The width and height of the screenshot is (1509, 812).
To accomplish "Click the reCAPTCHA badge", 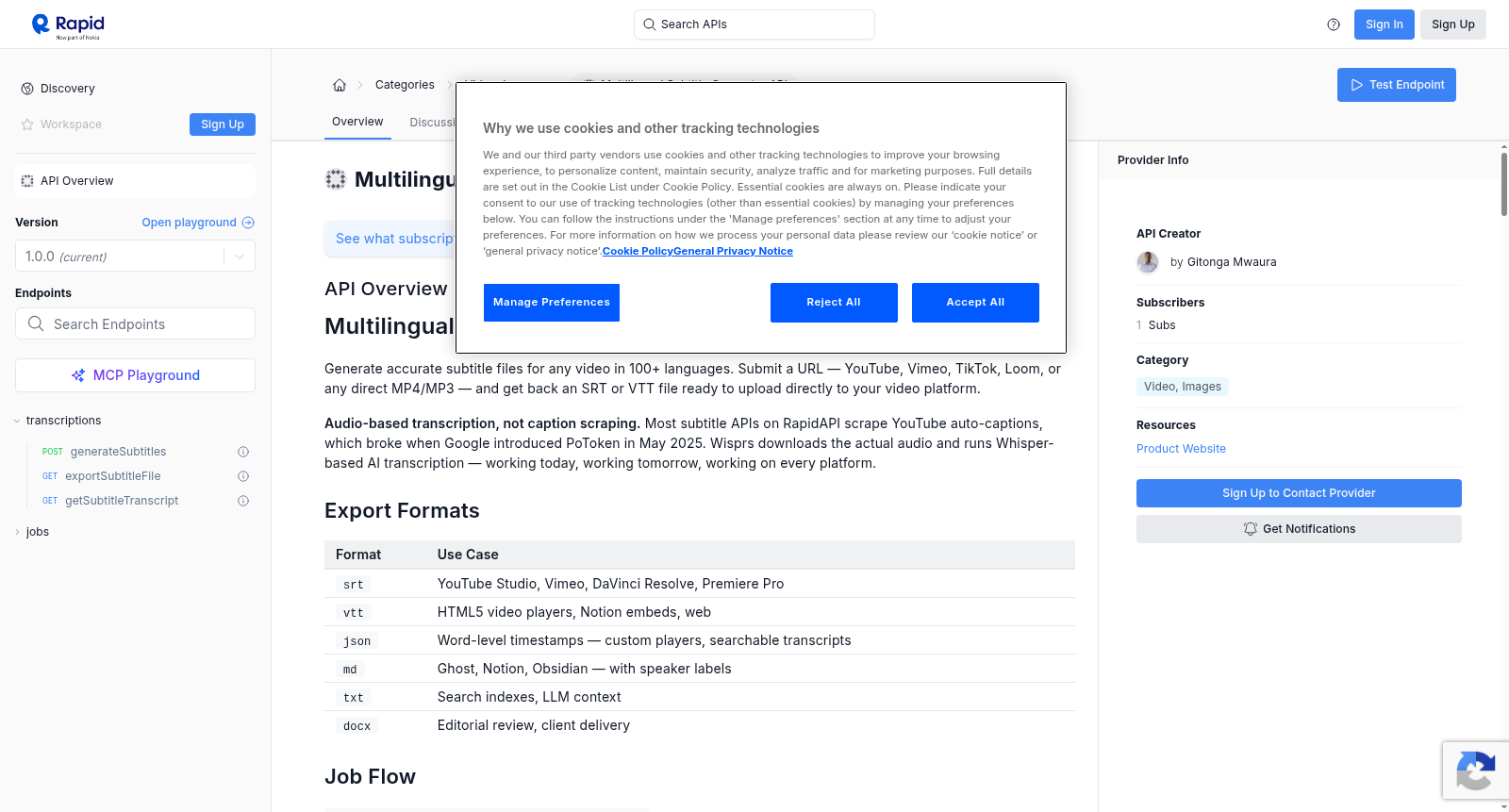I will [1475, 771].
